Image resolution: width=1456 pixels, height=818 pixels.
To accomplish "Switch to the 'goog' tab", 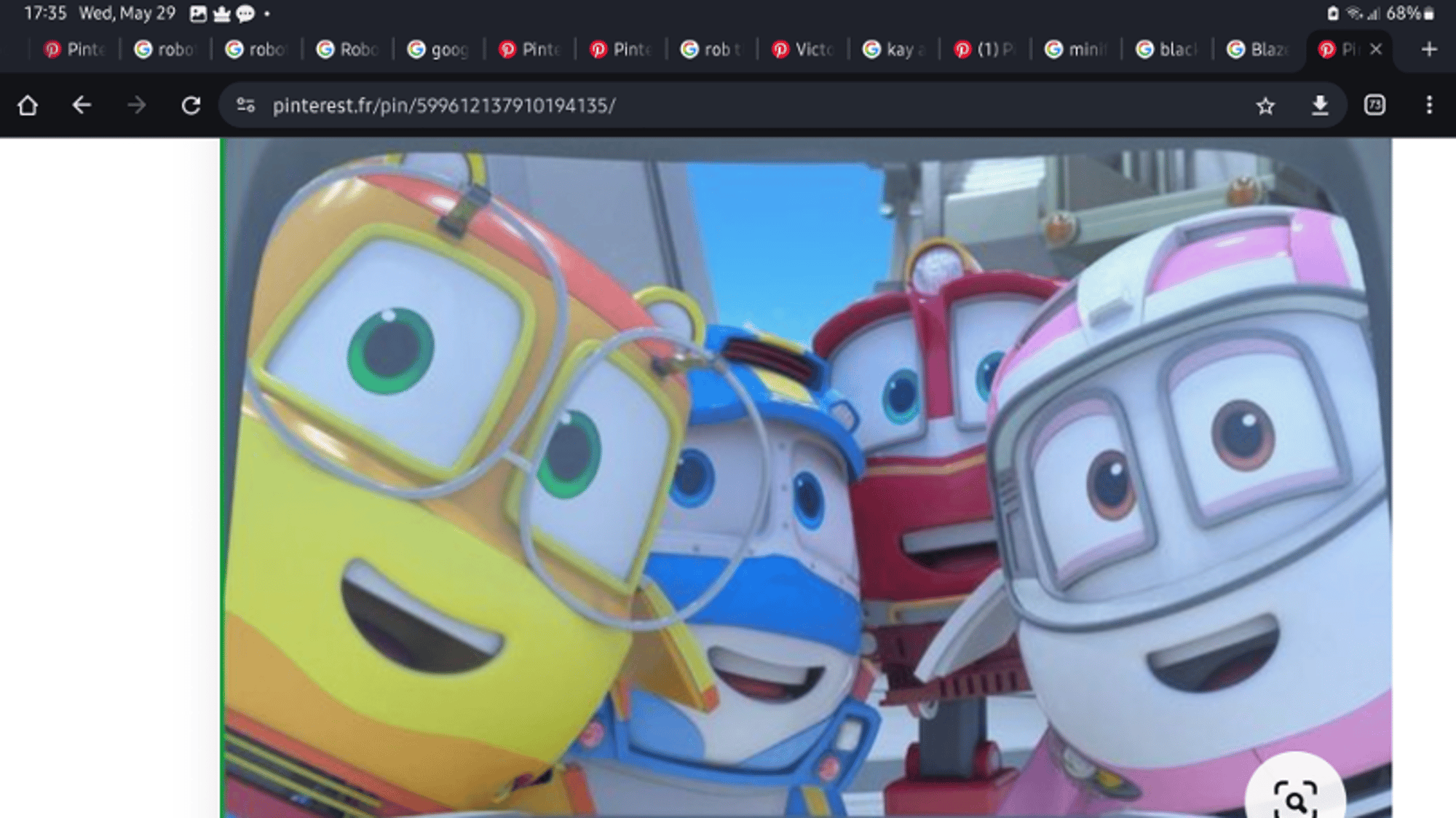I will (x=439, y=50).
